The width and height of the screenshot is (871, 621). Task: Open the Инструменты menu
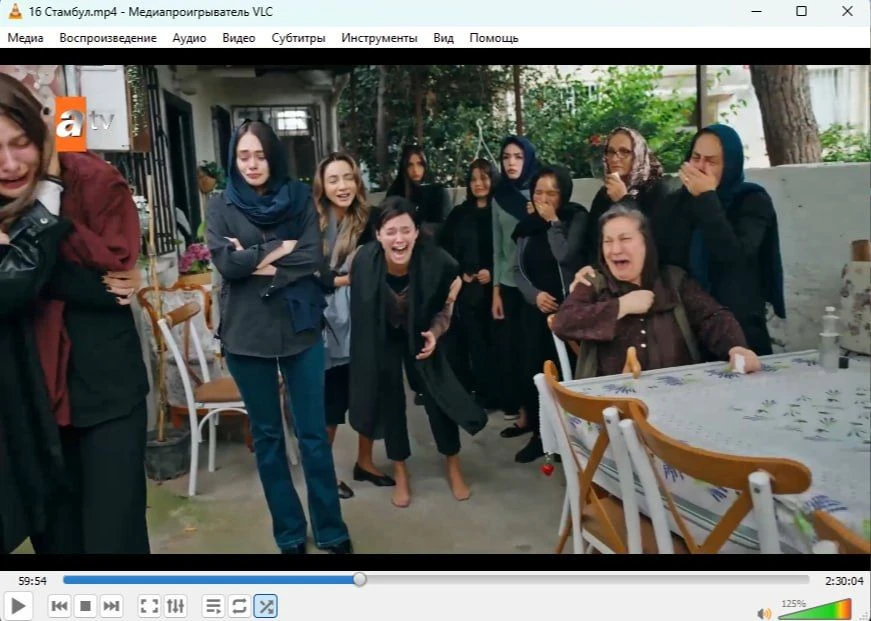click(379, 38)
